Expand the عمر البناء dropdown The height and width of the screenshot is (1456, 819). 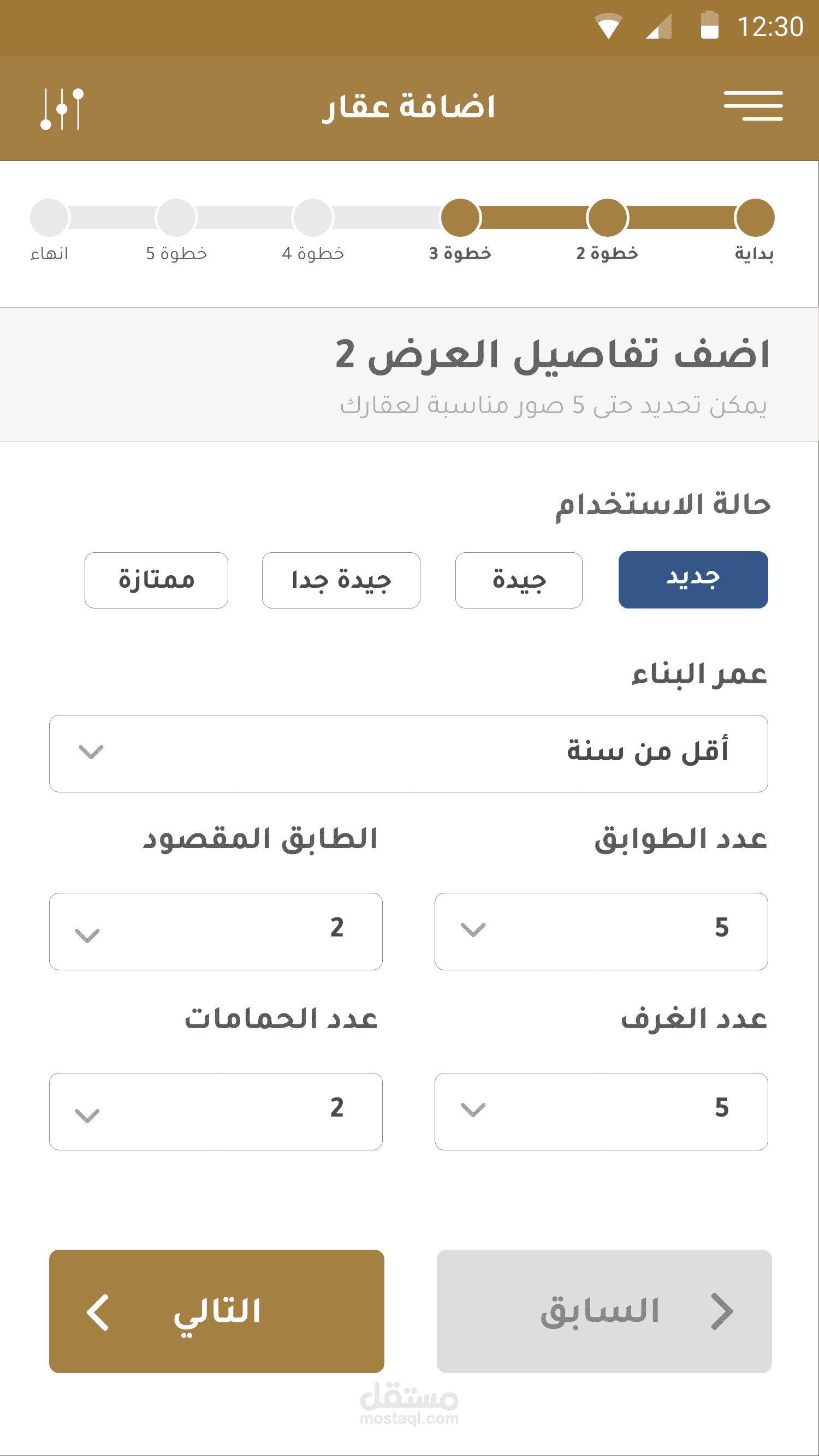pos(408,754)
